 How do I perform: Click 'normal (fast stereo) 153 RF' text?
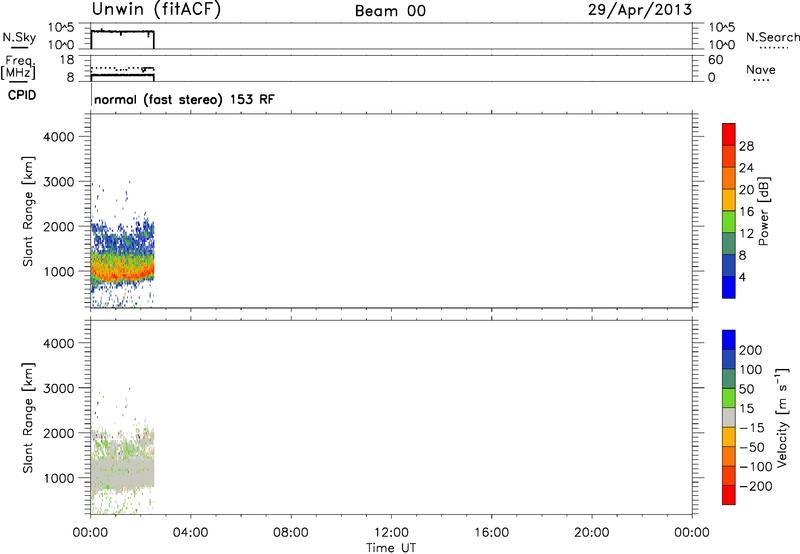tap(184, 99)
